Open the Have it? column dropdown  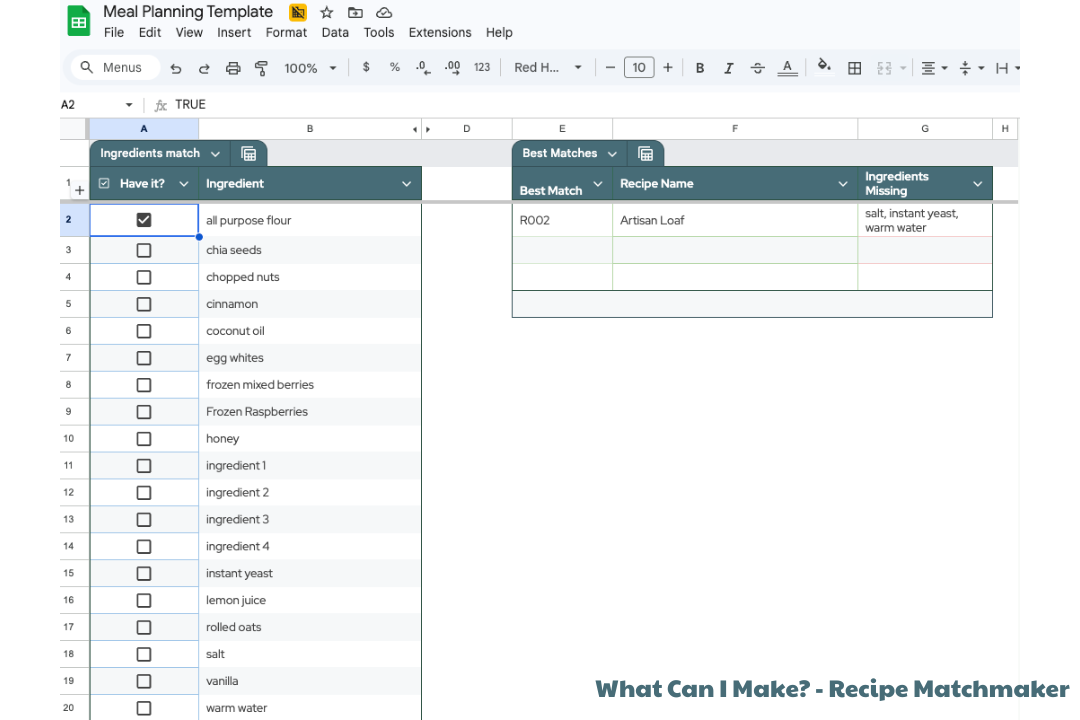pos(184,184)
